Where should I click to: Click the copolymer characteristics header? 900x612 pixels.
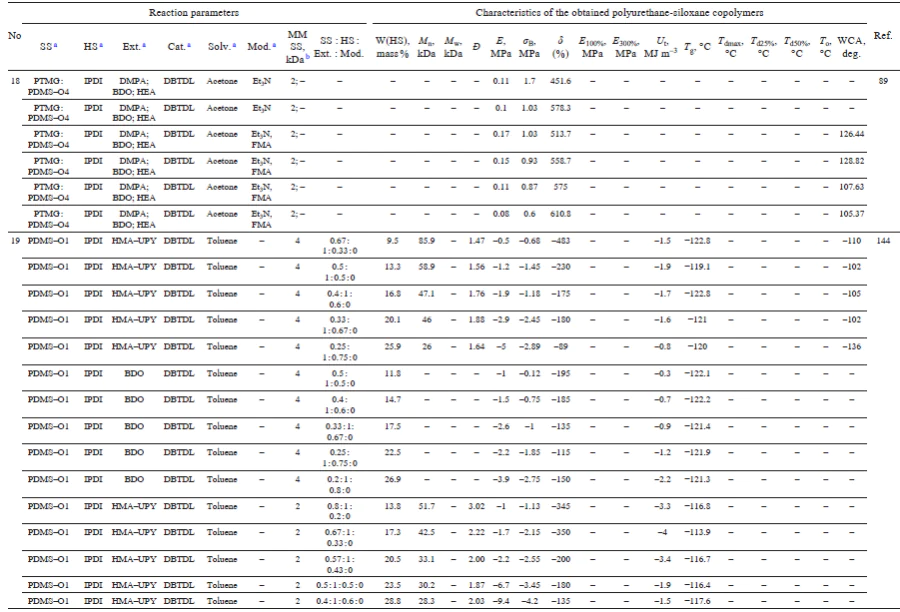(x=619, y=13)
